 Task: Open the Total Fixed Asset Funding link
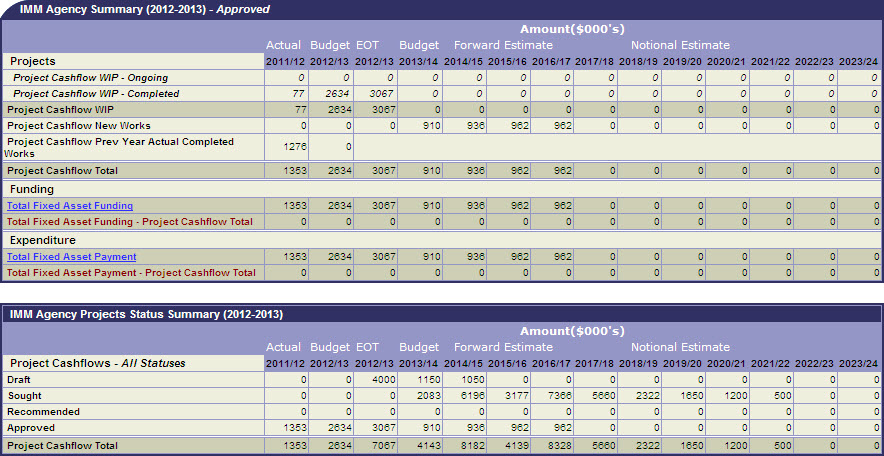pyautogui.click(x=70, y=206)
